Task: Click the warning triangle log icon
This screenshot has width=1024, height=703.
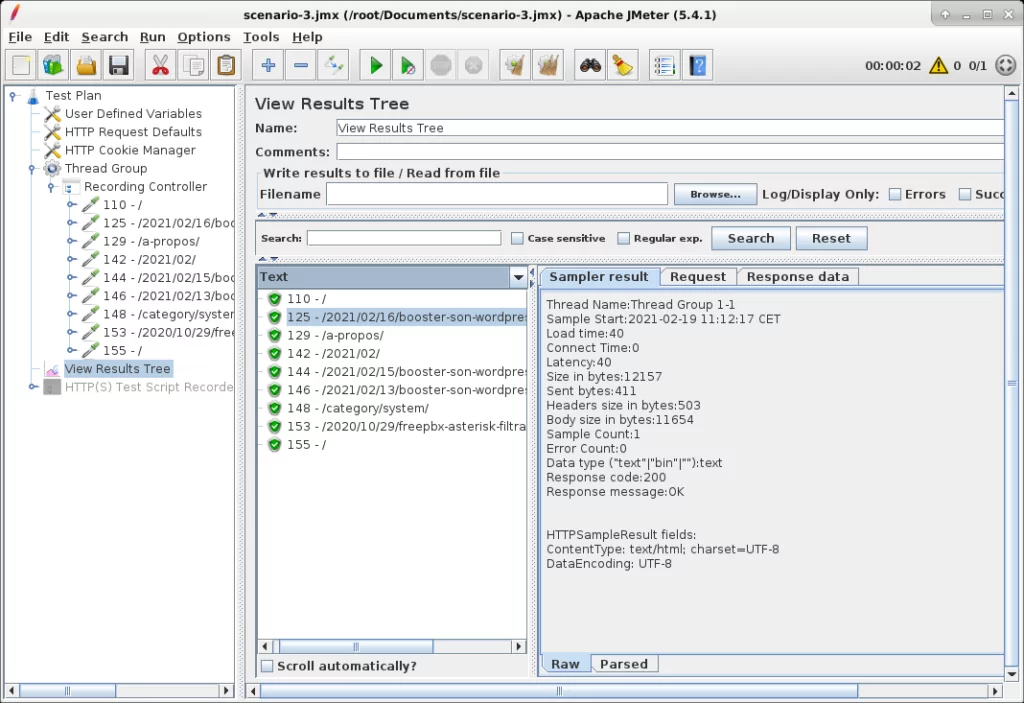Action: pos(938,65)
